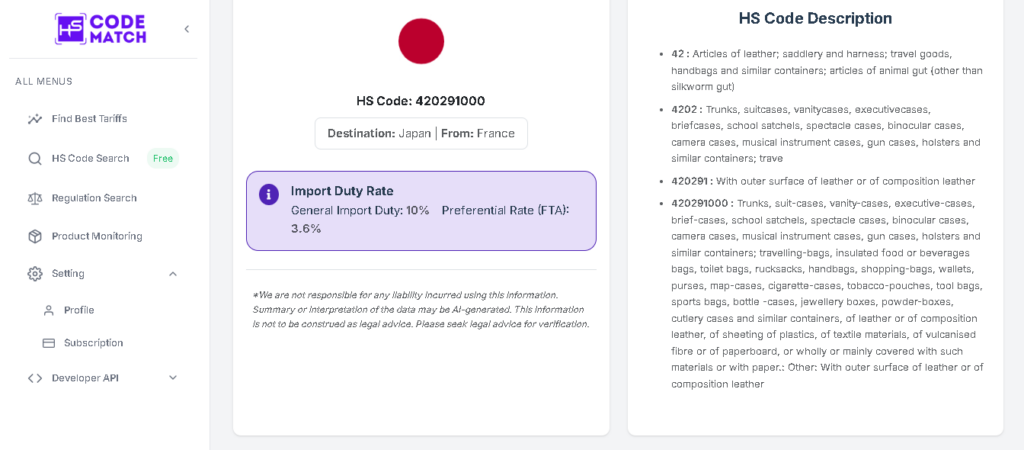Click the HS Code Search magnifier icon
Viewport: 1024px width, 450px height.
click(35, 158)
